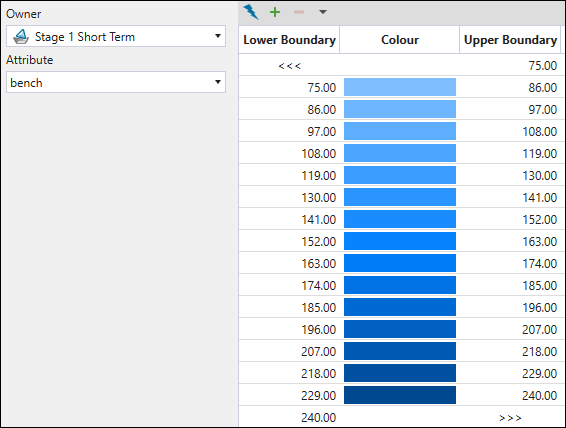Click the red minus remove-range icon
The height and width of the screenshot is (428, 566).
pyautogui.click(x=299, y=12)
